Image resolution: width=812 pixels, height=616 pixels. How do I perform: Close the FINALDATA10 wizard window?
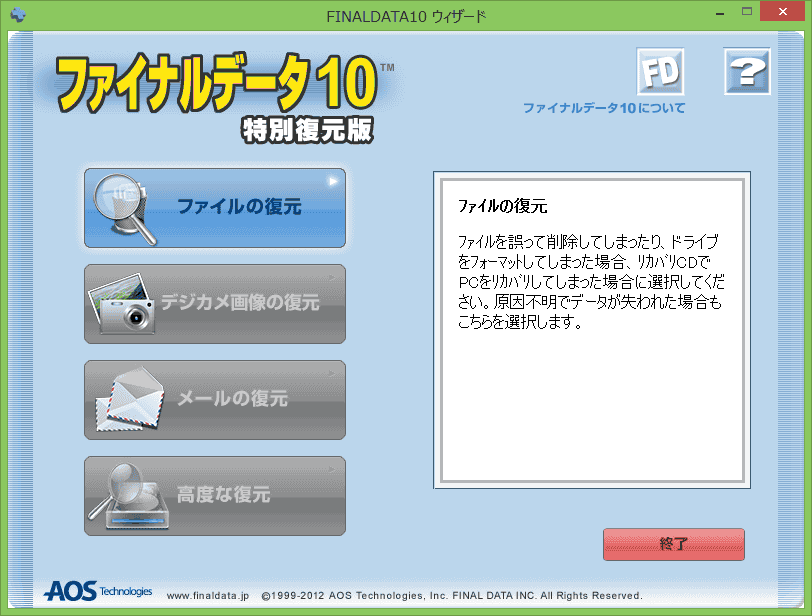(x=782, y=11)
